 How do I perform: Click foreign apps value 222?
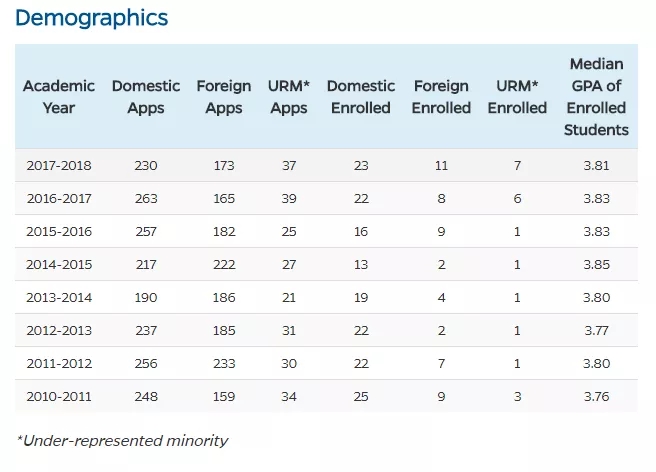tap(224, 264)
